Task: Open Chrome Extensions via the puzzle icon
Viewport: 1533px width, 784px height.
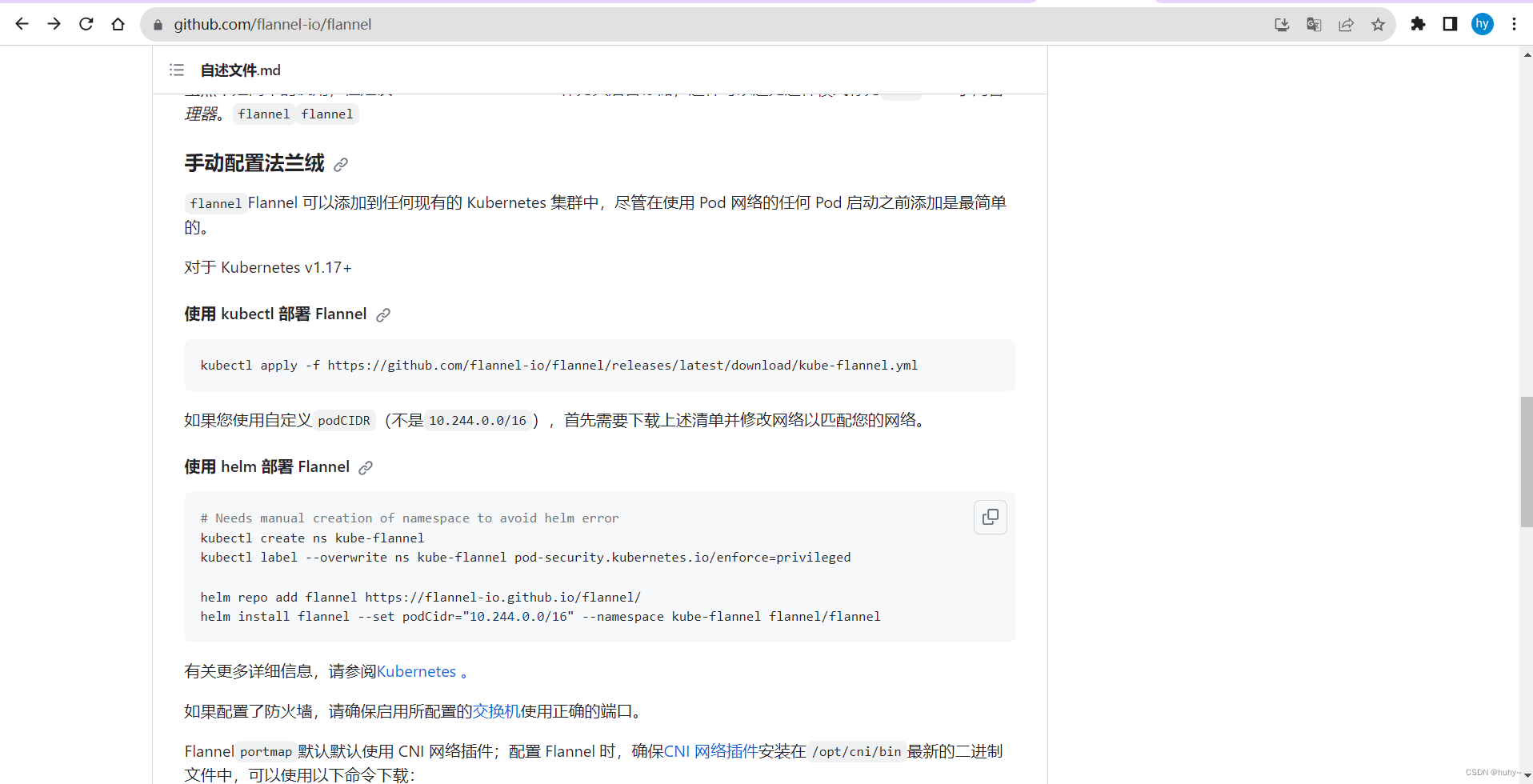Action: point(1418,24)
